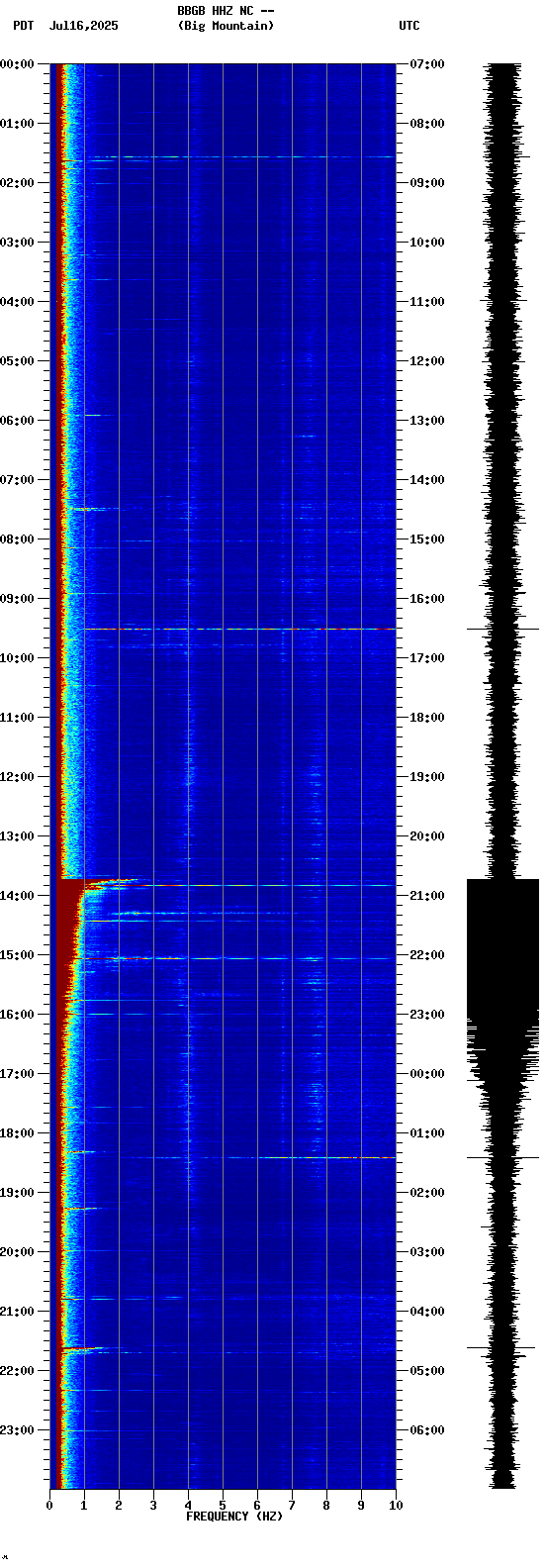Click the 11:00 PDT left-axis label

17,718
